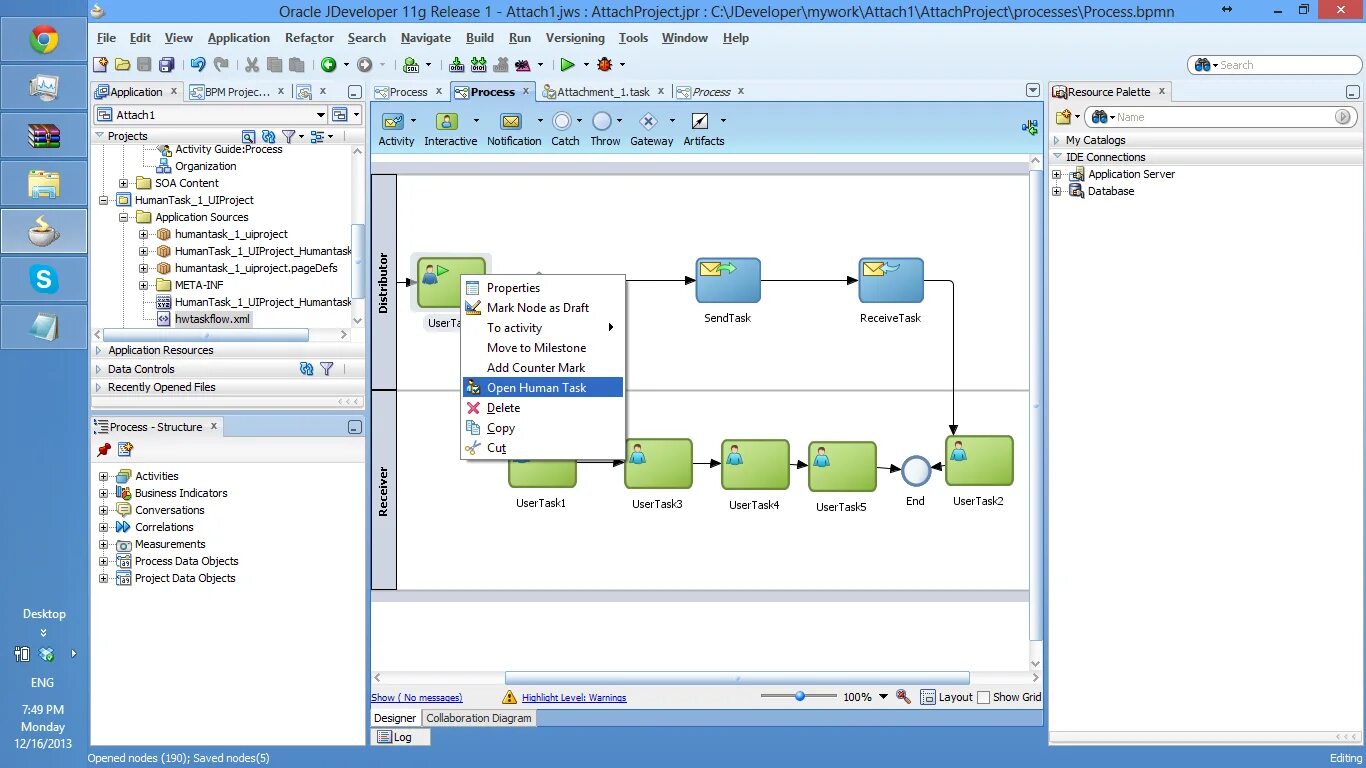Click the red pin icon in Structure panel

pos(104,450)
